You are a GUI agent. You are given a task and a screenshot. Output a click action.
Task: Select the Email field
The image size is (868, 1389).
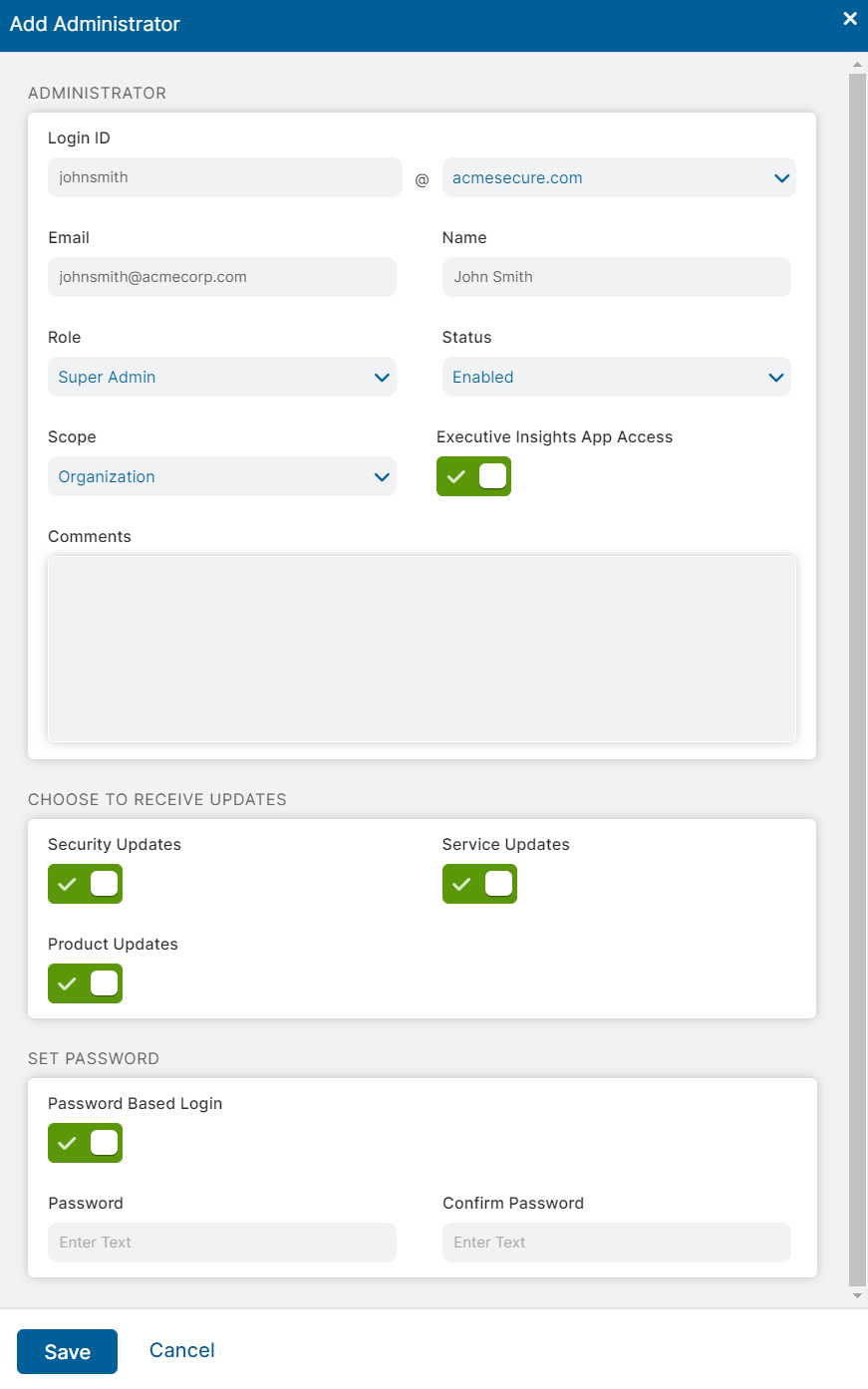tap(221, 277)
